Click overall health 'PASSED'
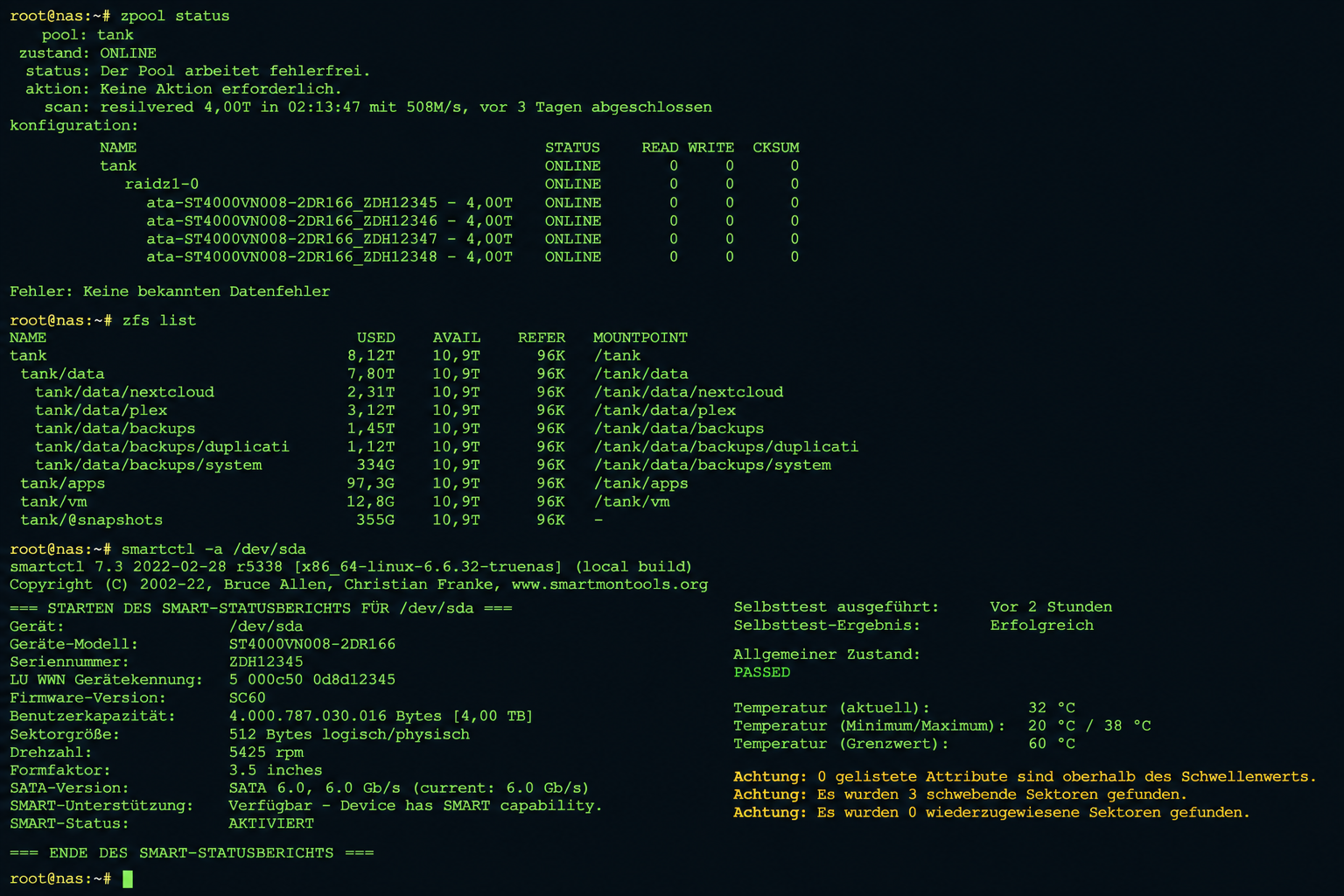 (761, 673)
